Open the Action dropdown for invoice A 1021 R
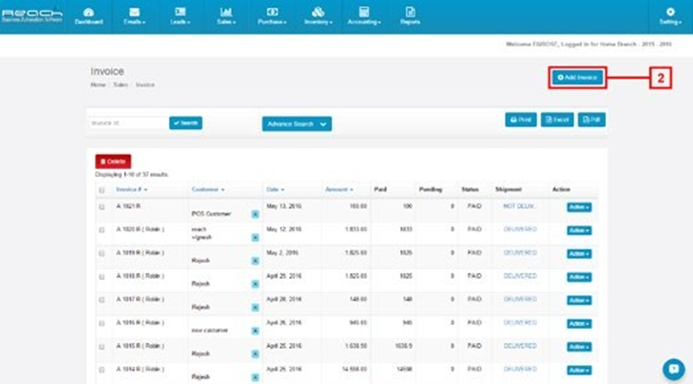This screenshot has height=384, width=693. click(x=579, y=207)
